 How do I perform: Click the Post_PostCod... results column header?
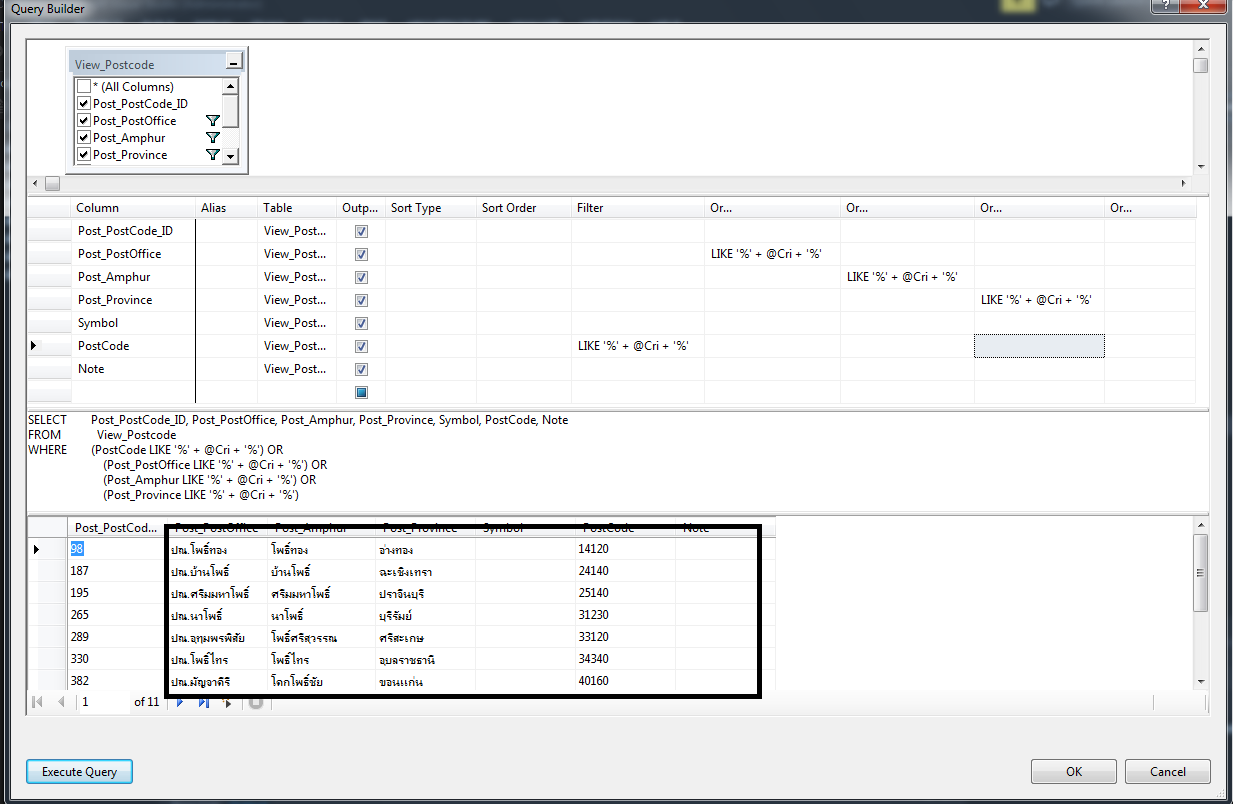tap(117, 527)
